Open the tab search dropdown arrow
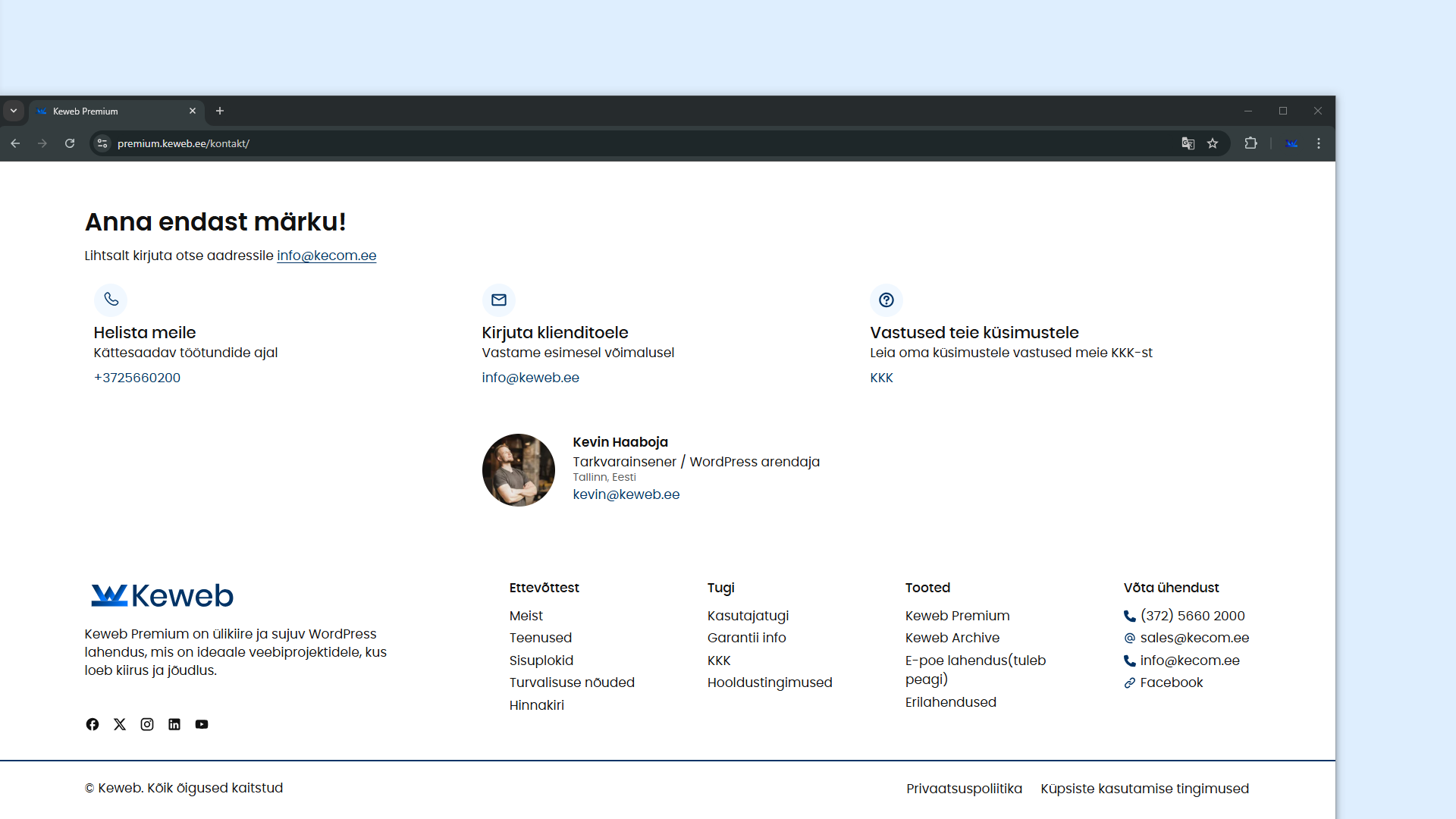Viewport: 1456px width, 819px height. click(x=14, y=111)
